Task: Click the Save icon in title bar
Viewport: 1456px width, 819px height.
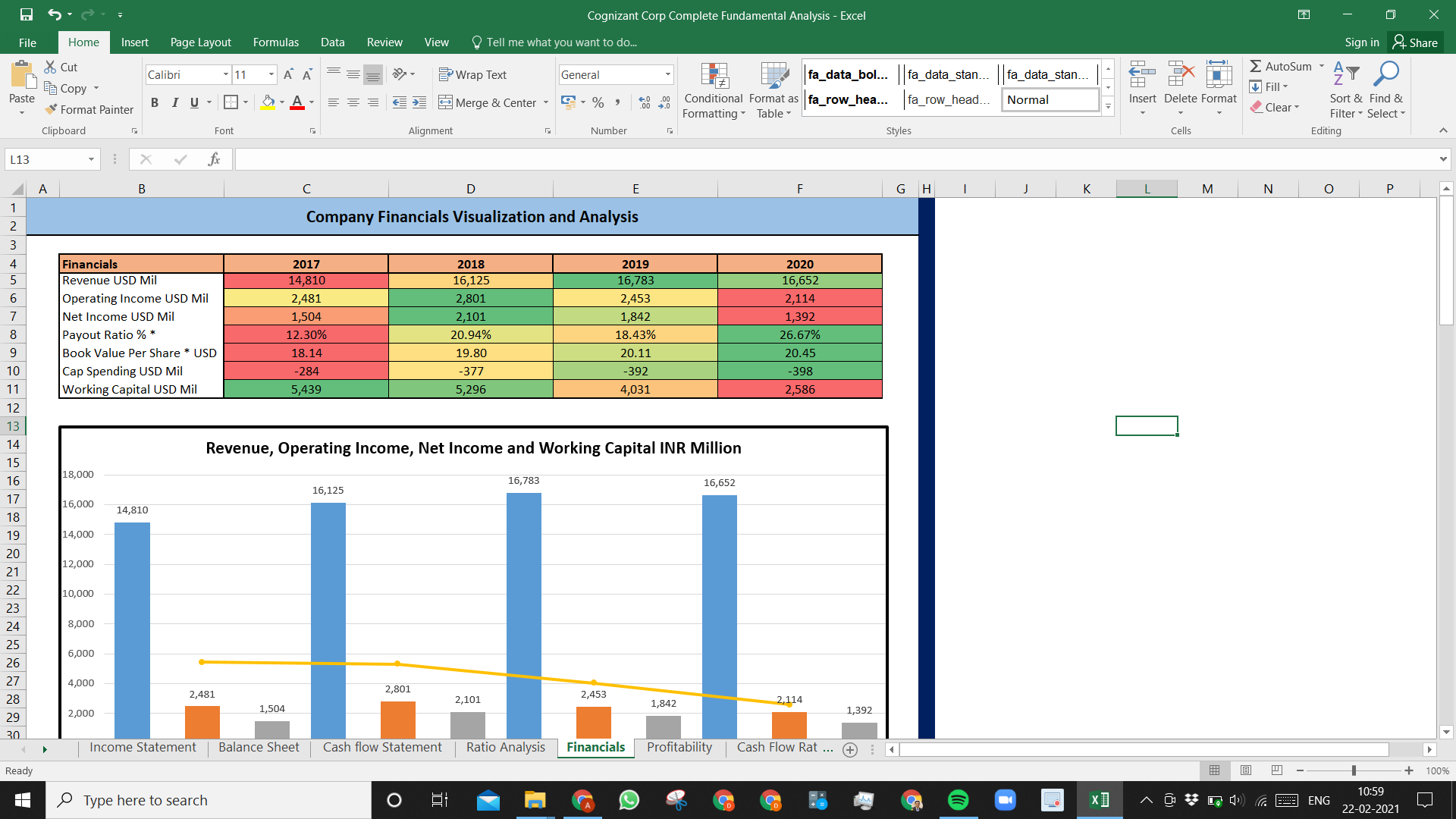Action: click(x=27, y=14)
